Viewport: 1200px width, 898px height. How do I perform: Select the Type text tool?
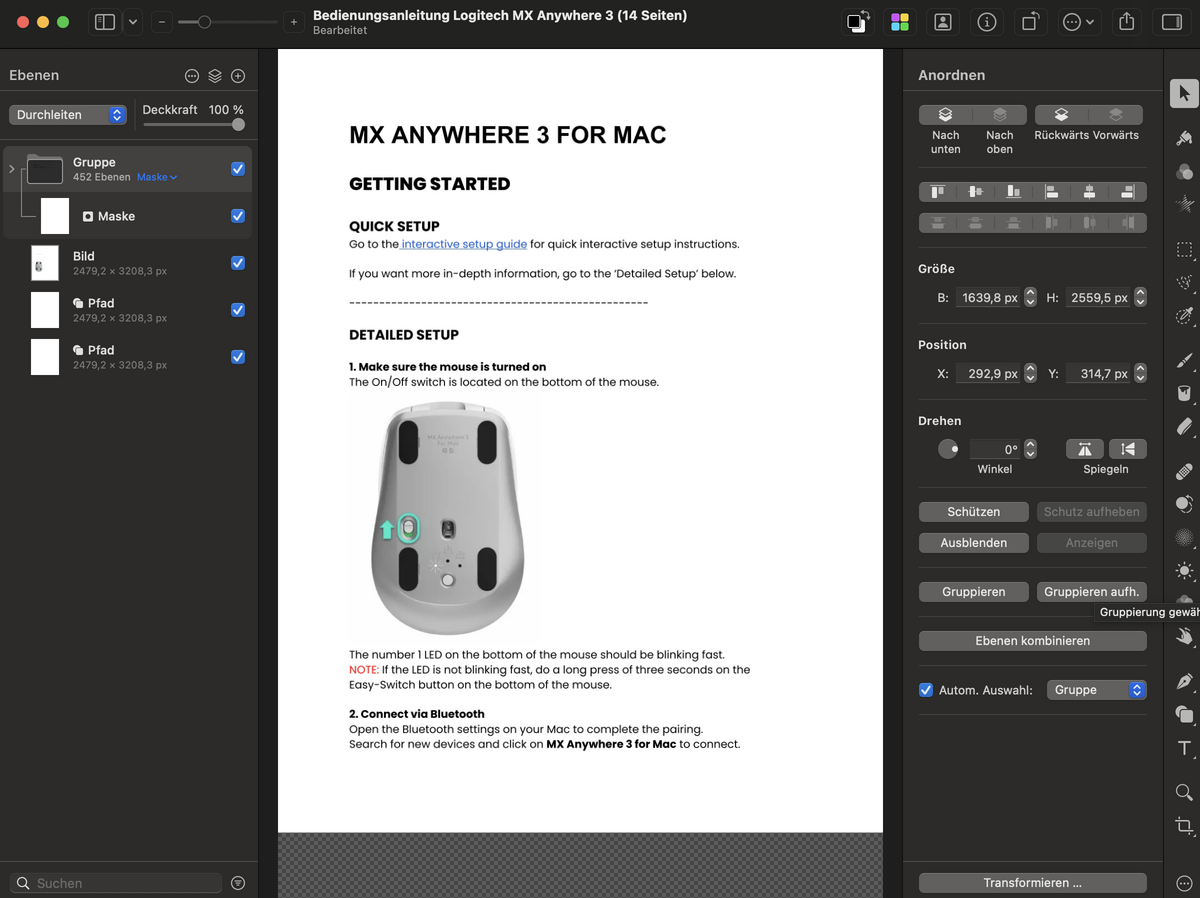pyautogui.click(x=1184, y=748)
